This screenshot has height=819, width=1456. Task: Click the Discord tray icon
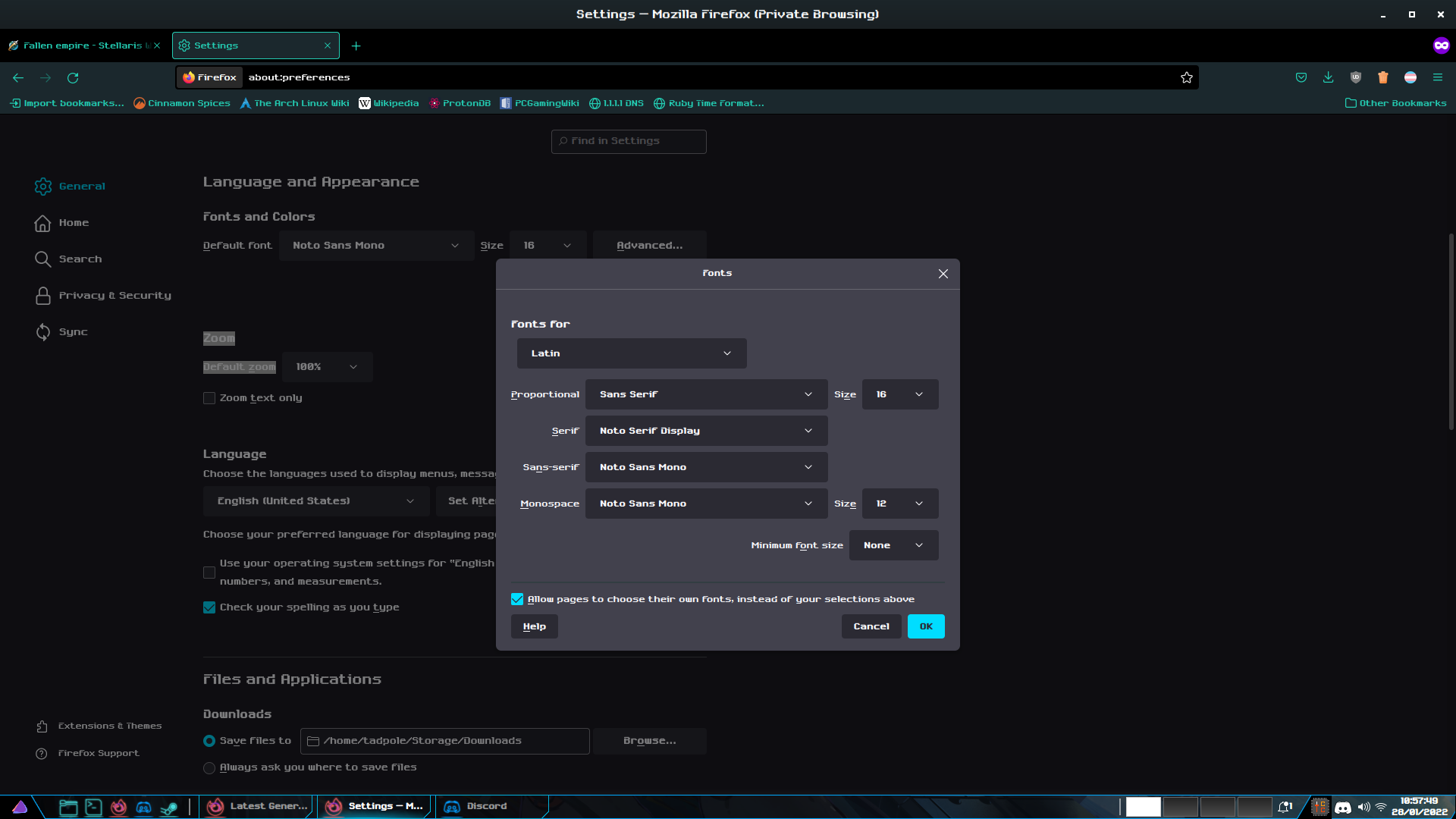point(1343,807)
